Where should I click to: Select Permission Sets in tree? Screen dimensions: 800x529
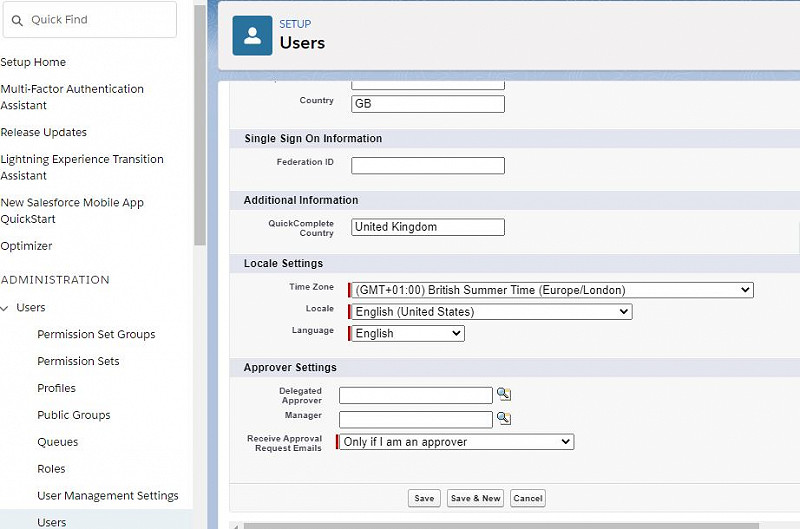78,361
